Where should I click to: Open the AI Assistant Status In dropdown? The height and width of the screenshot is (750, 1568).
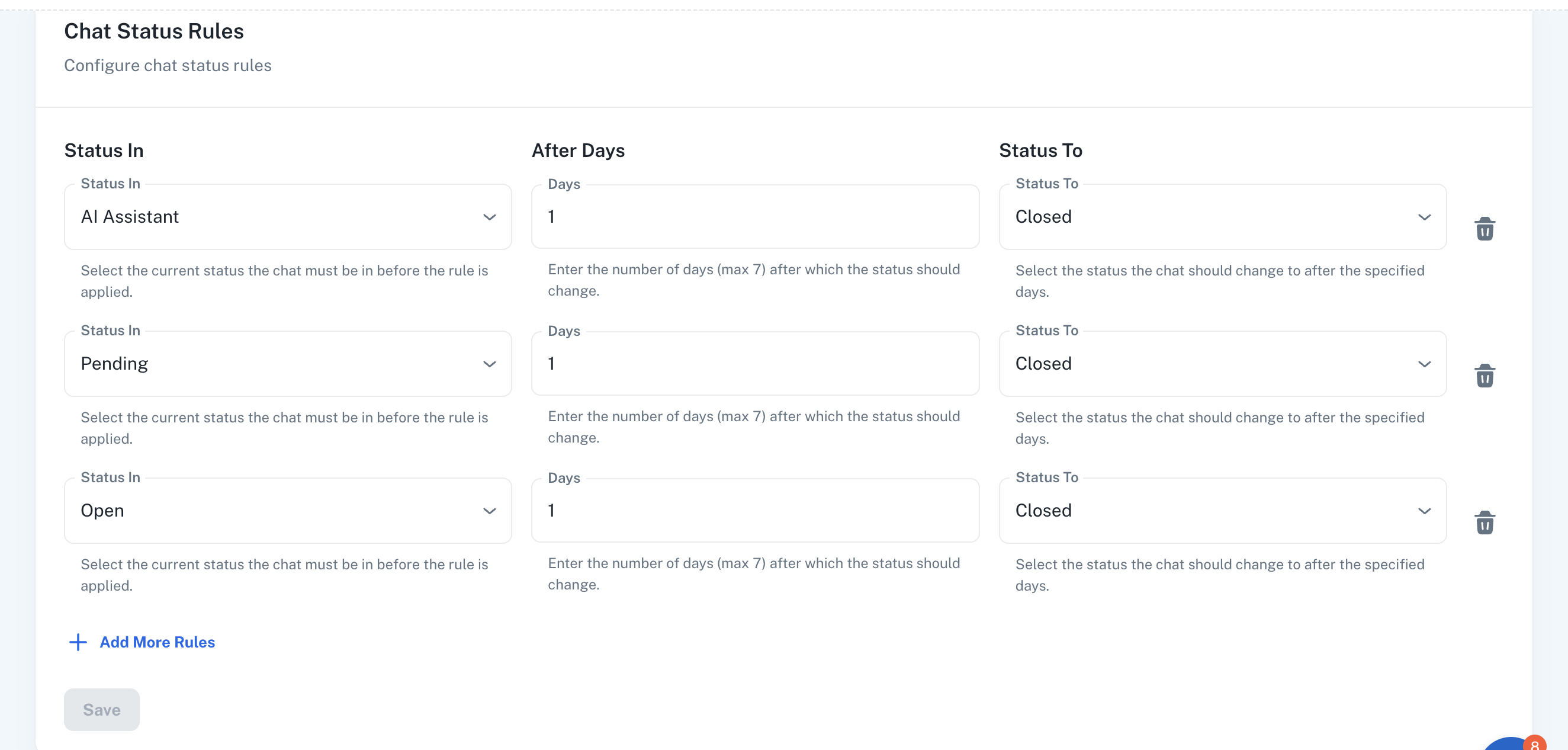[288, 217]
